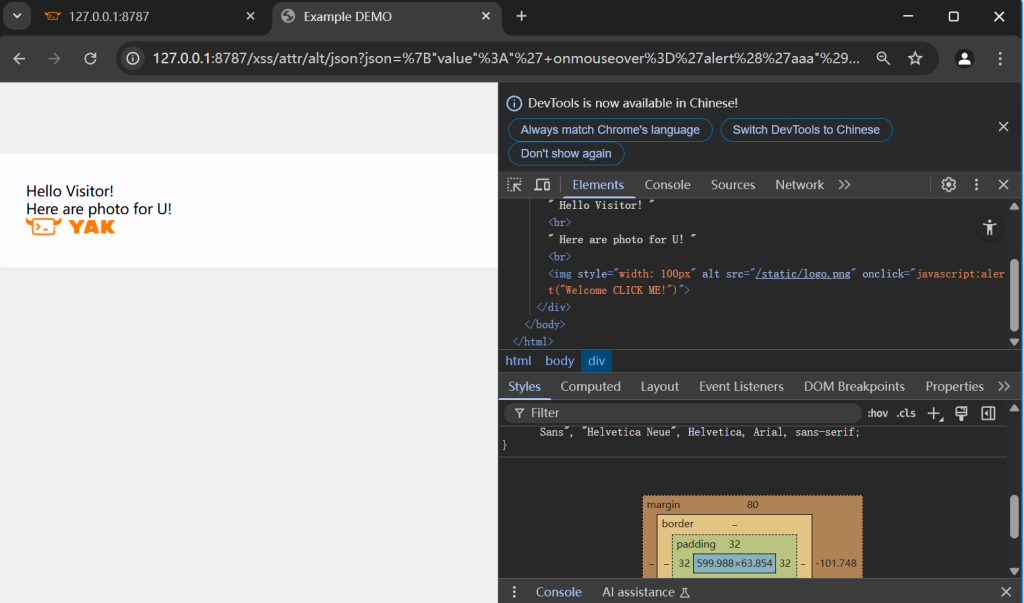Open the Chrome profile avatar icon
Image resolution: width=1024 pixels, height=603 pixels.
tap(964, 59)
